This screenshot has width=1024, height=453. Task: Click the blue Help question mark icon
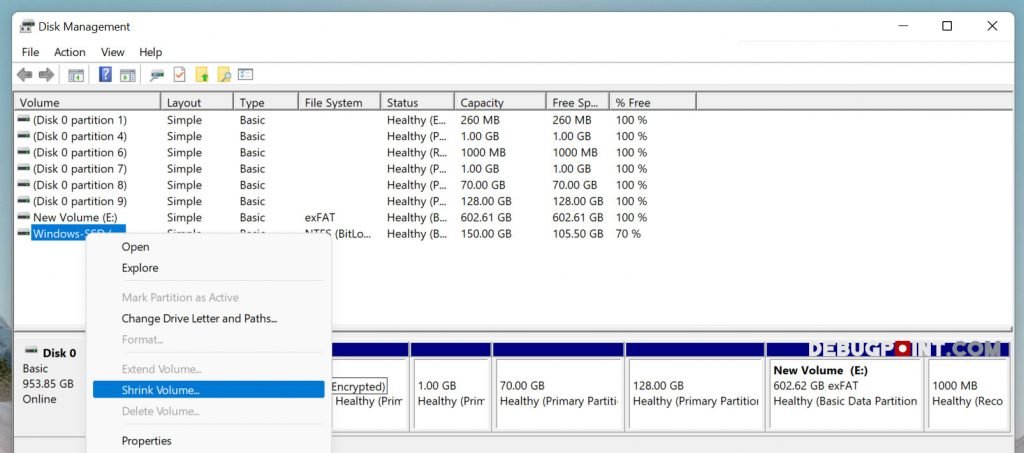105,75
